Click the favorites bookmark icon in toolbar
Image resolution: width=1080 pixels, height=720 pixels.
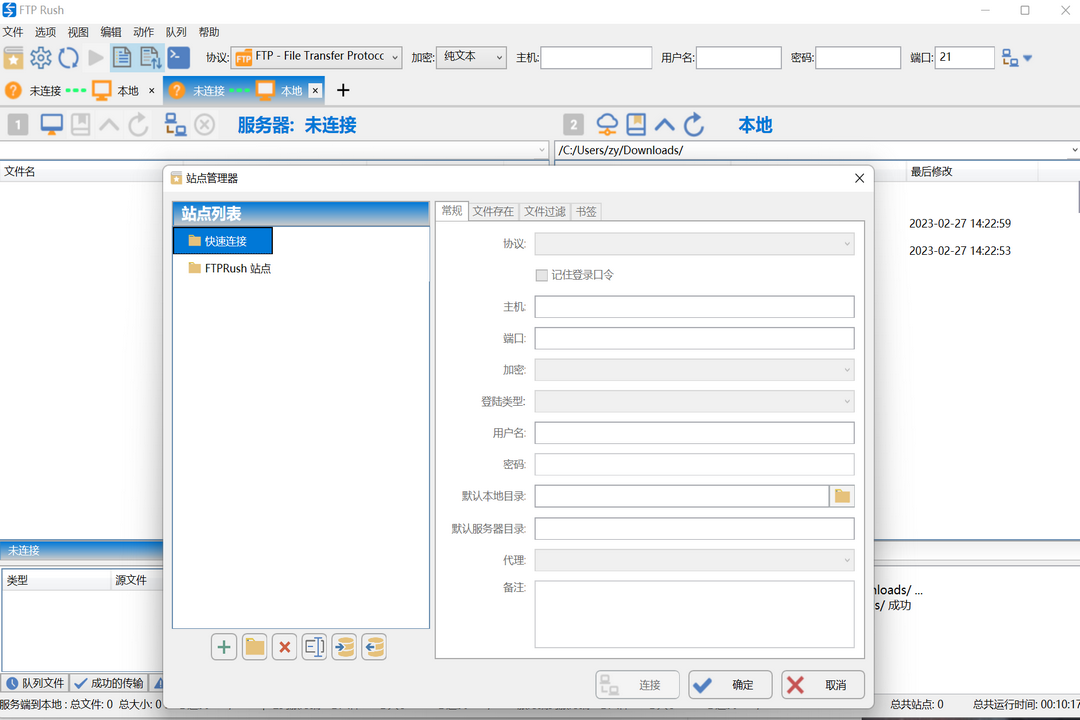point(14,57)
